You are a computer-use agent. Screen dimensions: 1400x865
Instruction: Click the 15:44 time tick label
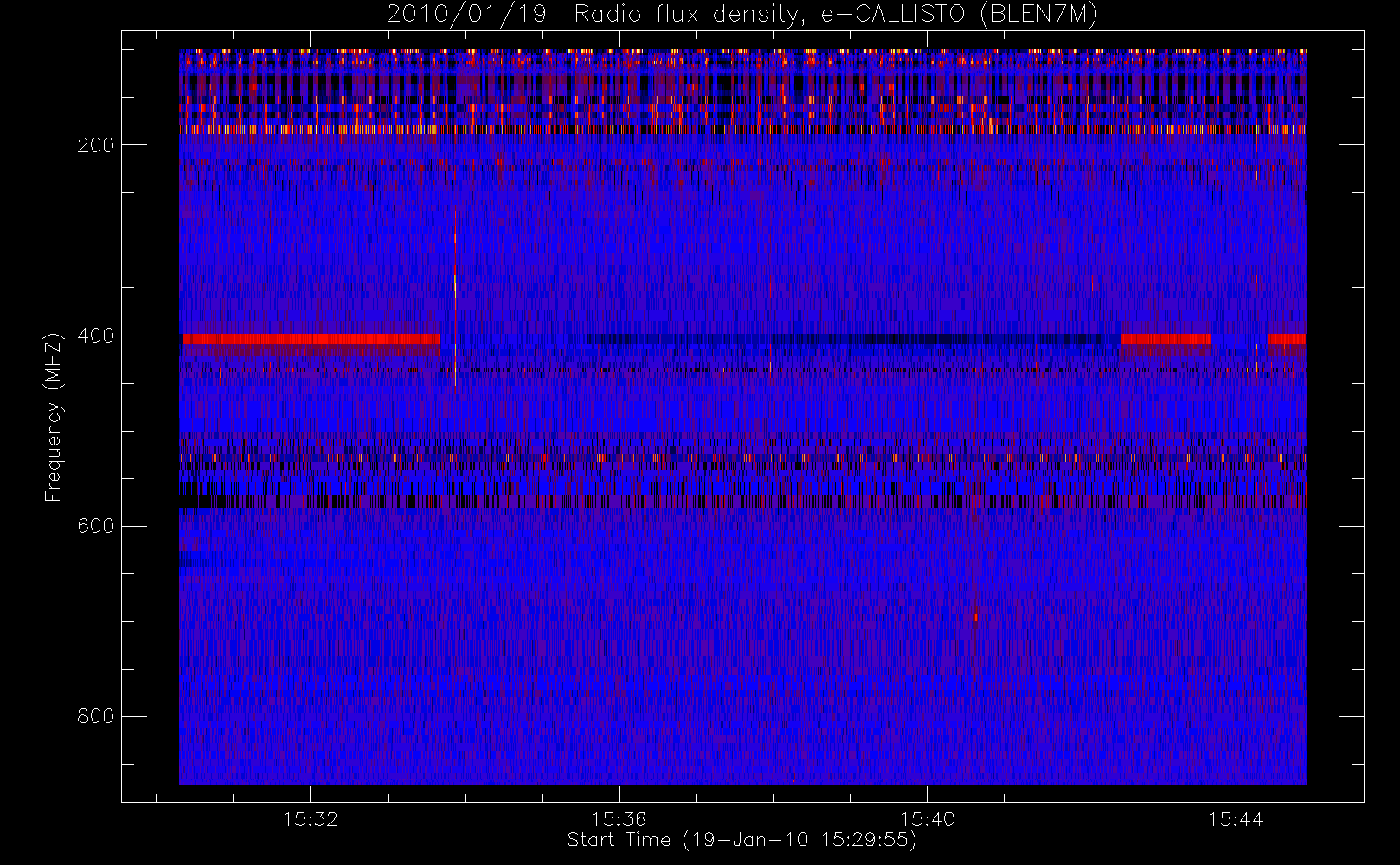(x=1236, y=819)
